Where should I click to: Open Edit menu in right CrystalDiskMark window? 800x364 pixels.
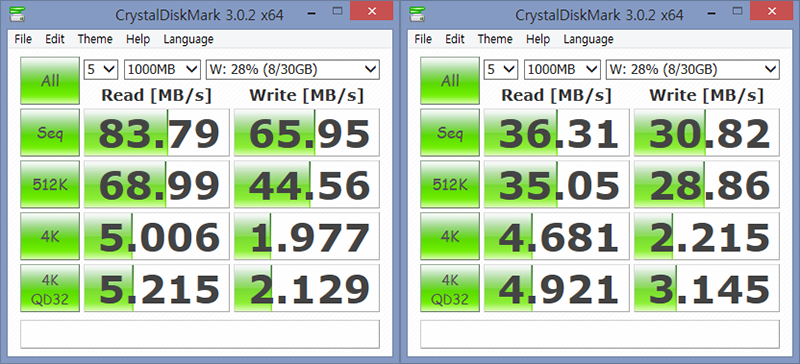(x=455, y=39)
